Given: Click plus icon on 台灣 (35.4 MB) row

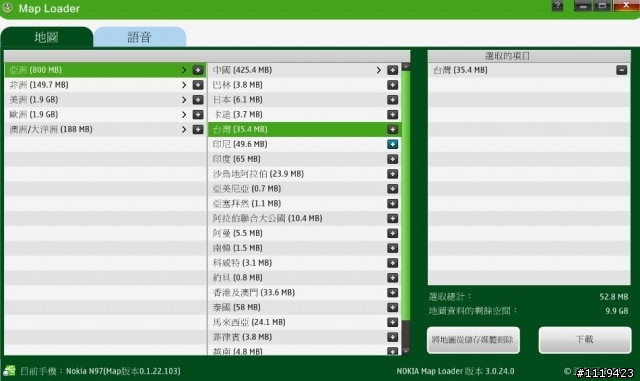Looking at the screenshot, I should (x=393, y=129).
